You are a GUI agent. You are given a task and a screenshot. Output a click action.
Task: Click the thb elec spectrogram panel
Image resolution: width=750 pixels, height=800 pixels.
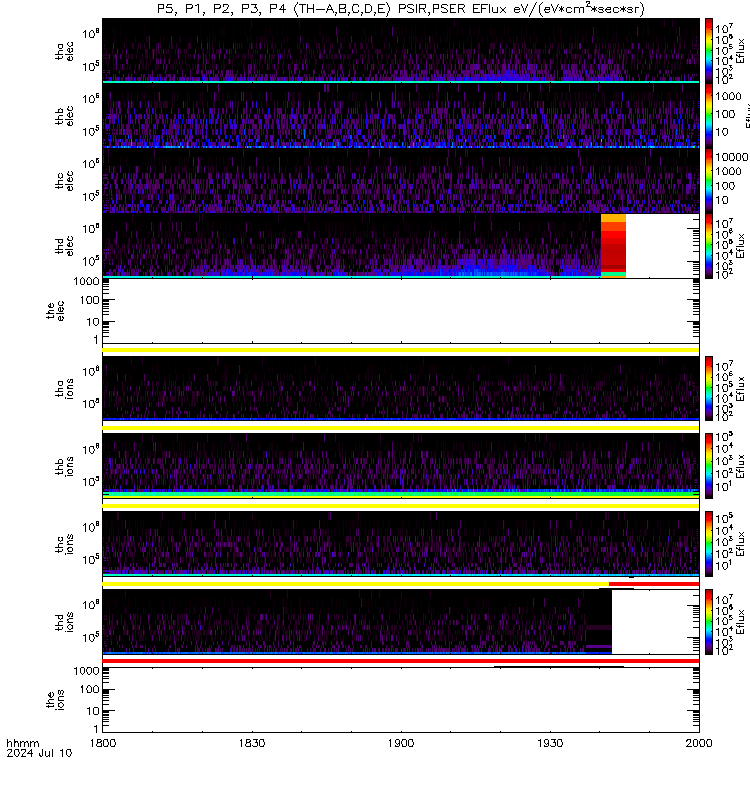point(401,115)
